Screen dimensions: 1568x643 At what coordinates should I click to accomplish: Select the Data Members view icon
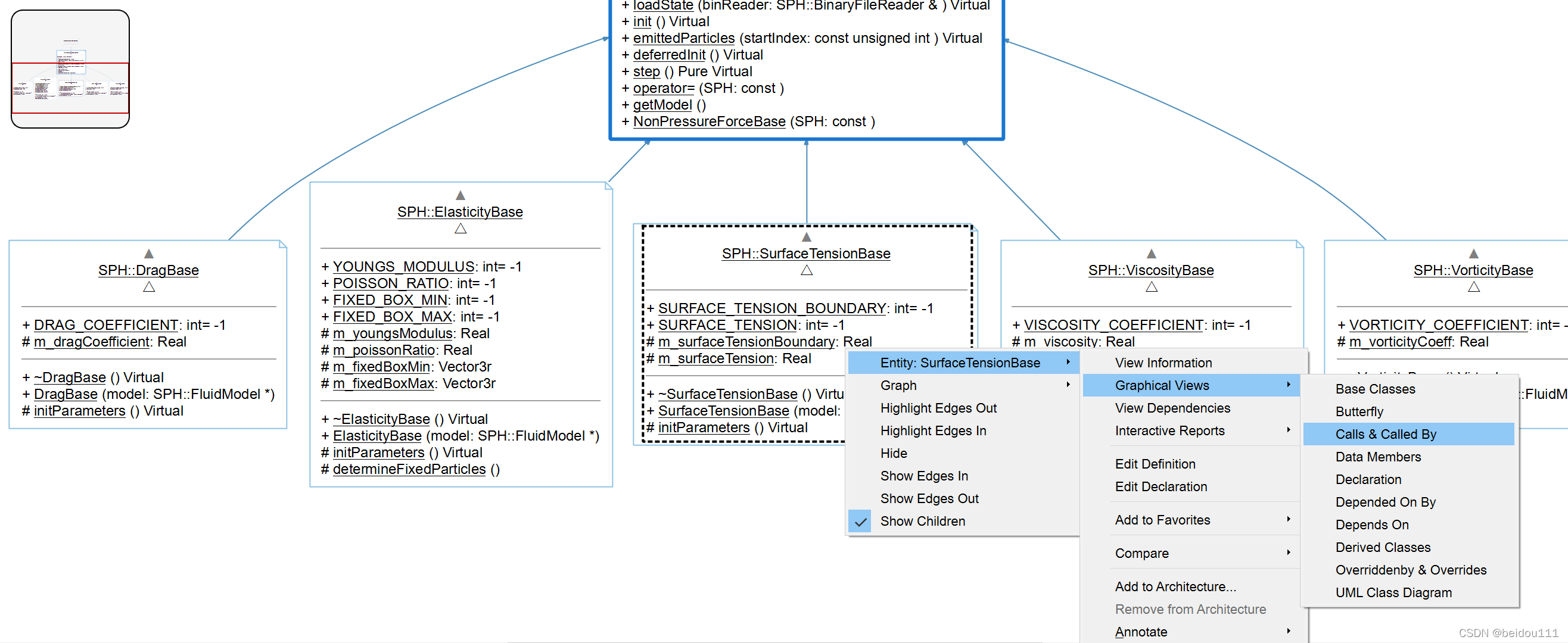(x=1382, y=458)
